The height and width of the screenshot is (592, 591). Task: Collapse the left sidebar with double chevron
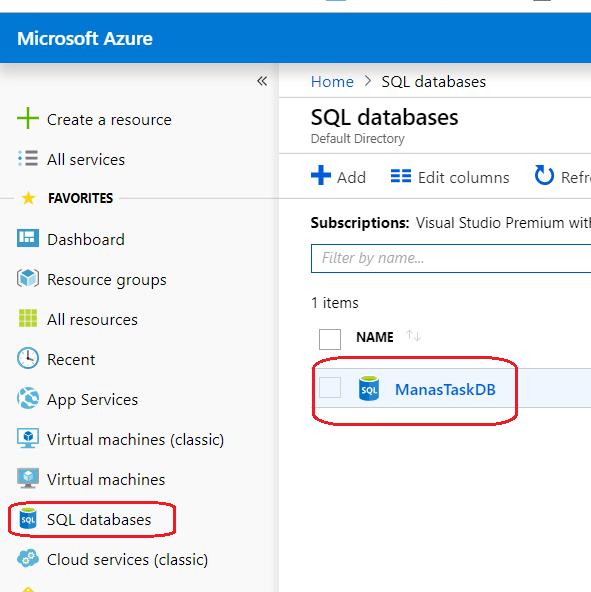pyautogui.click(x=262, y=81)
